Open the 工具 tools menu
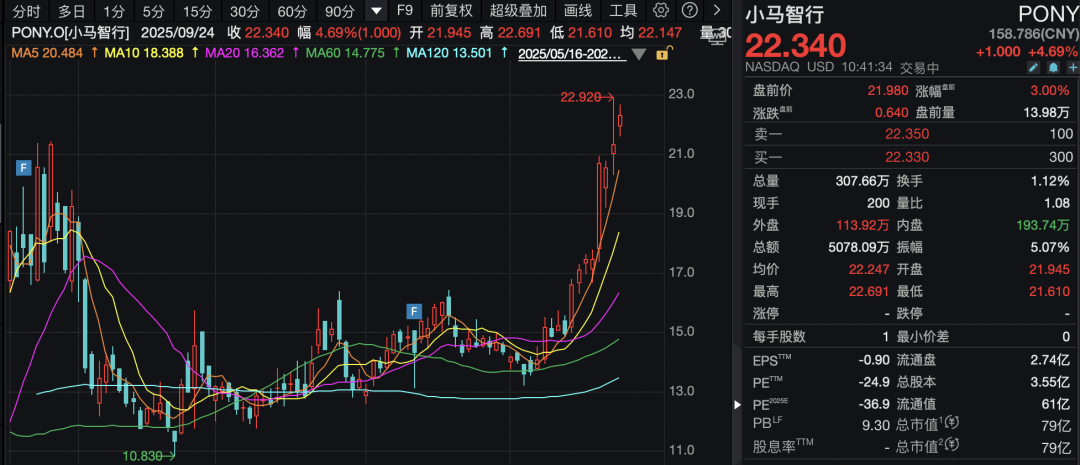The height and width of the screenshot is (465, 1080). tap(623, 10)
